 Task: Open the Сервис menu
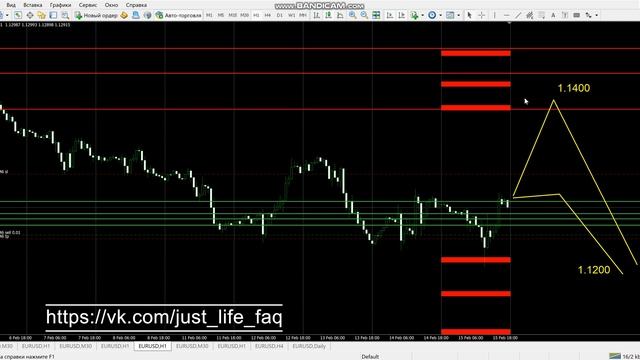pyautogui.click(x=88, y=5)
